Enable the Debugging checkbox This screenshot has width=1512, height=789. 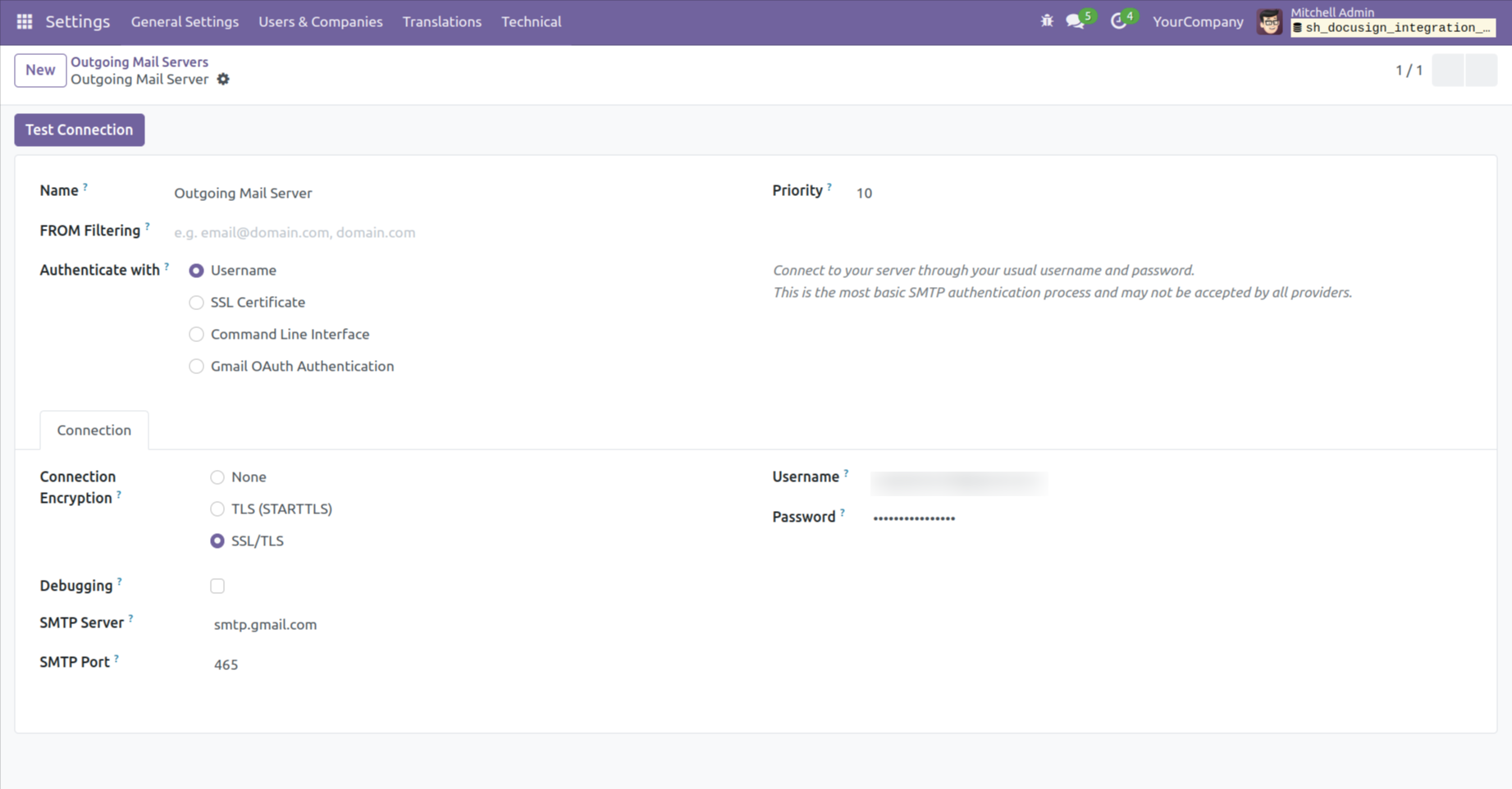tap(217, 586)
